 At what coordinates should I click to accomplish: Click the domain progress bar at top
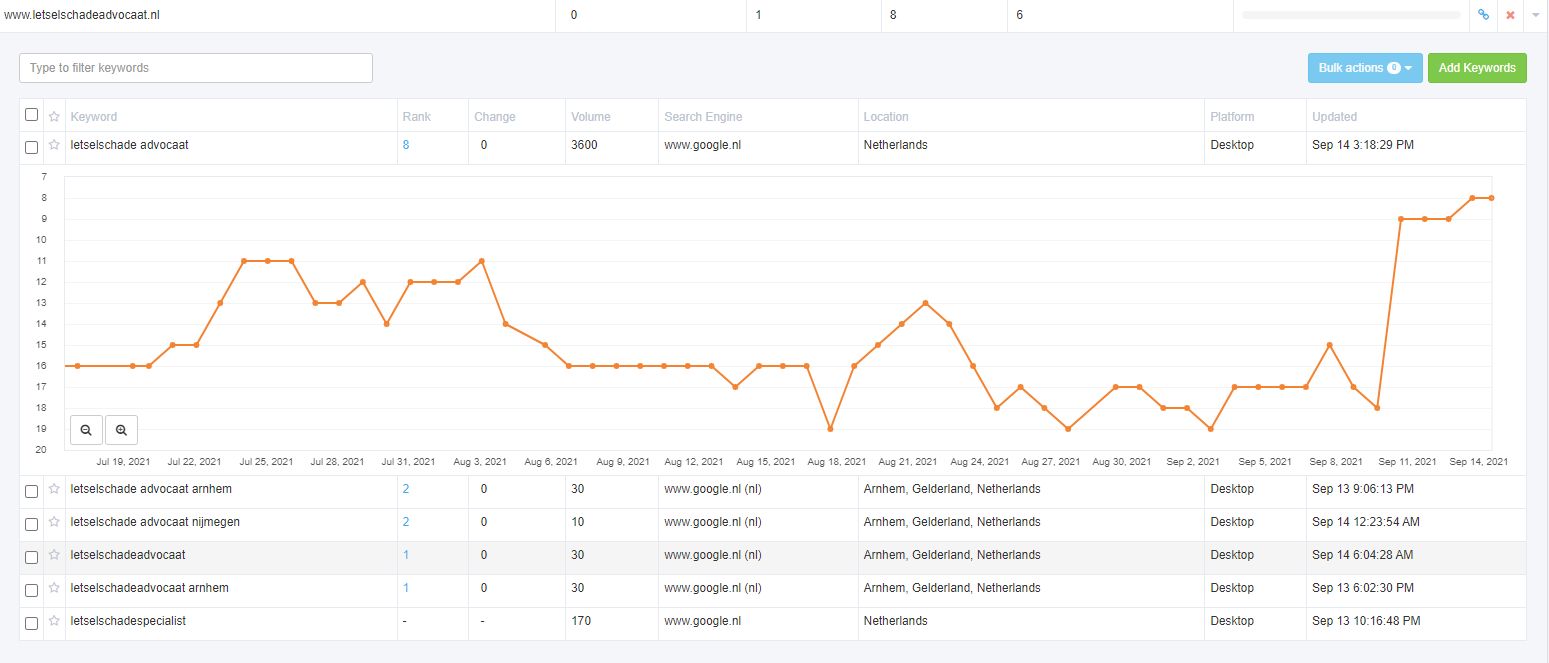[x=1351, y=15]
